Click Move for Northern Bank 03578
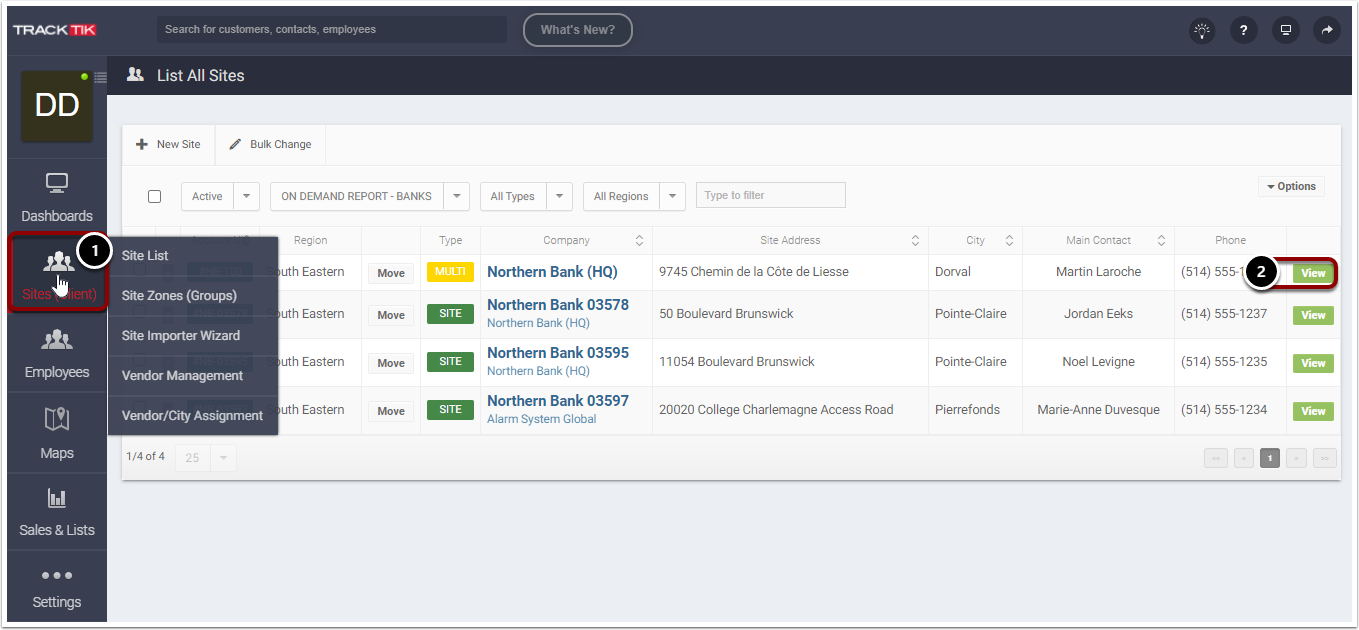1359x630 pixels. 391,315
